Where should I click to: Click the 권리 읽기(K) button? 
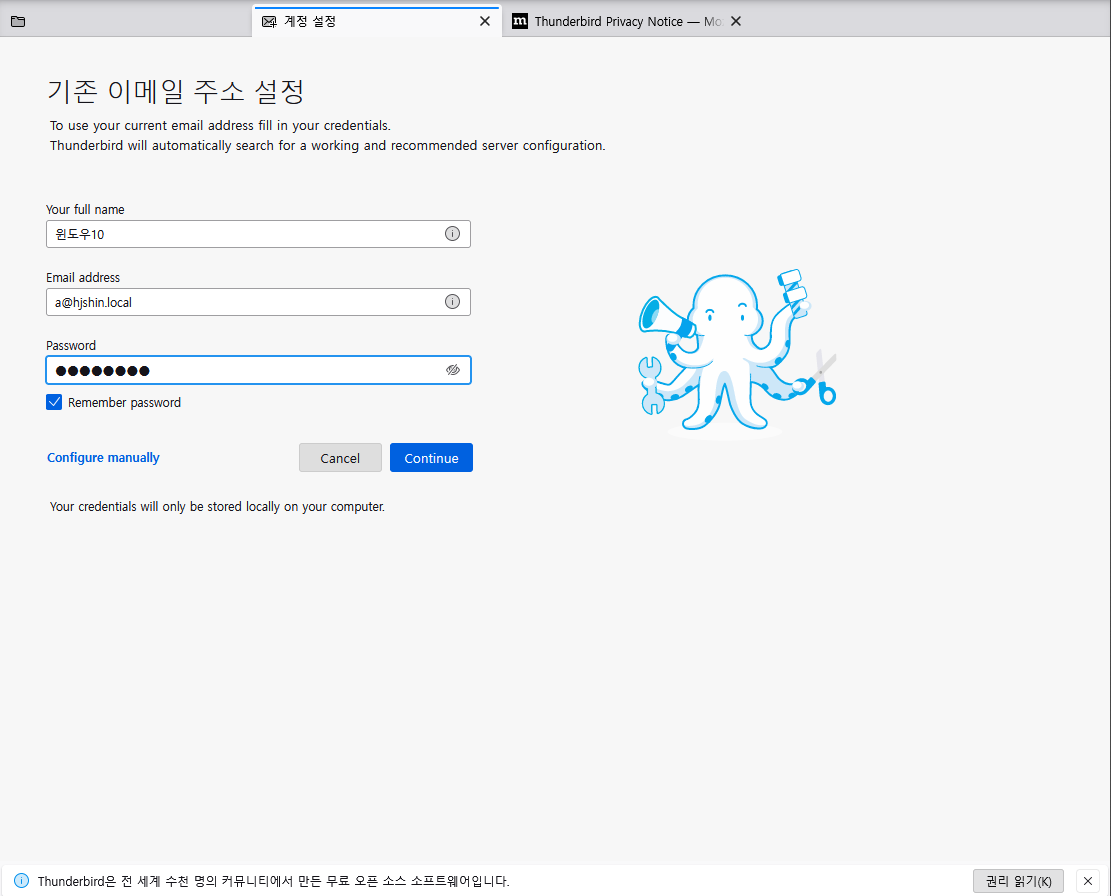1018,881
